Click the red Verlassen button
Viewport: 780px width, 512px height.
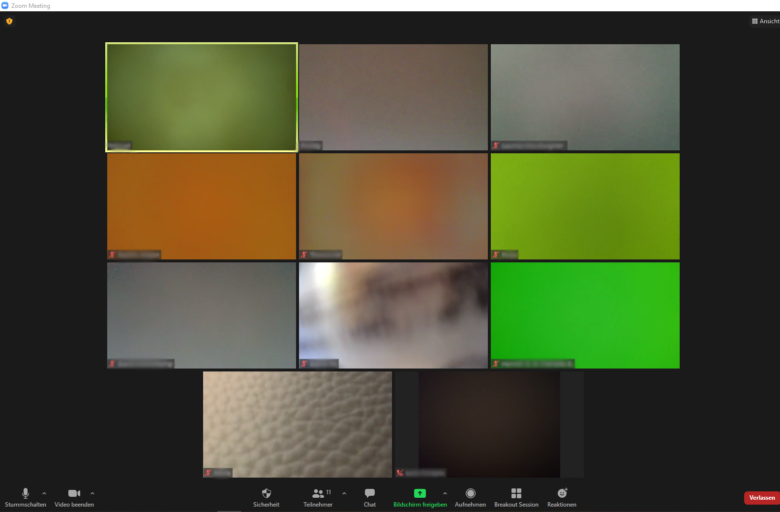point(761,497)
